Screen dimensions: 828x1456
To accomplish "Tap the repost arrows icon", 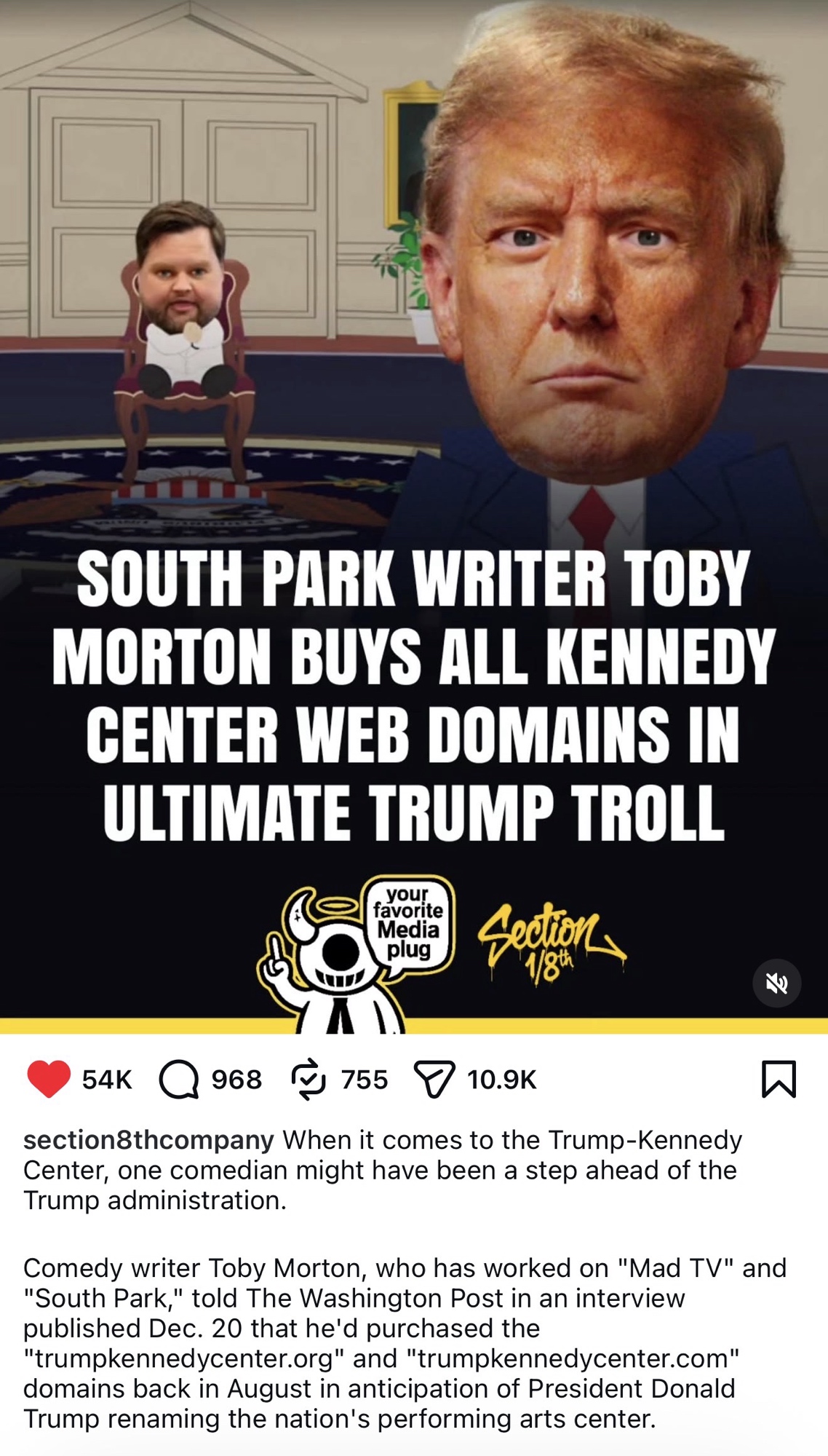I will tap(308, 1079).
